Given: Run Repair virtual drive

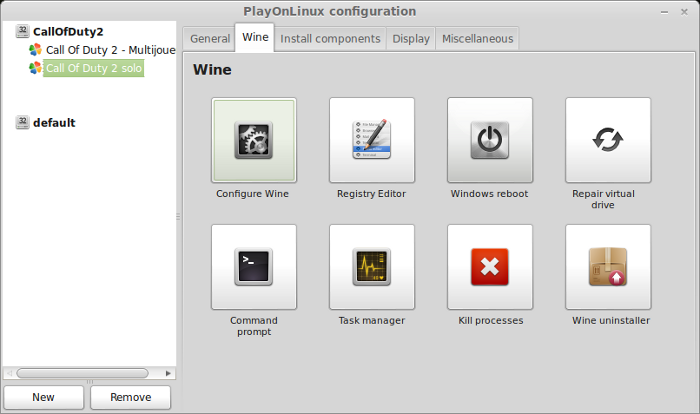Looking at the screenshot, I should [x=608, y=140].
